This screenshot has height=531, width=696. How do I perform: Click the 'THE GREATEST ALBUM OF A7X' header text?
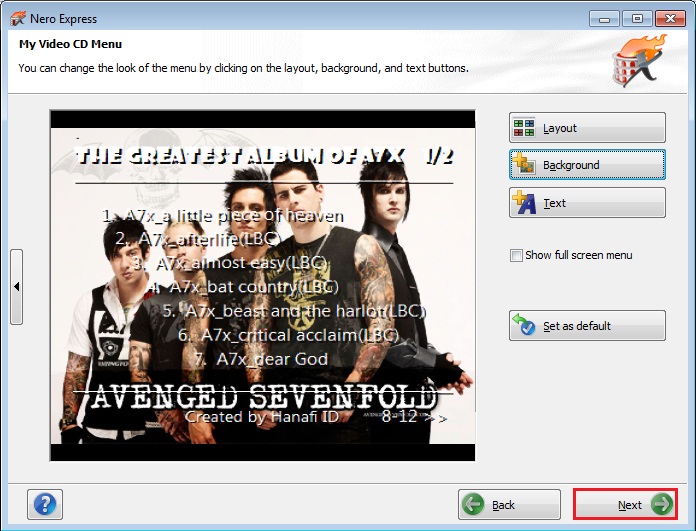(240, 156)
